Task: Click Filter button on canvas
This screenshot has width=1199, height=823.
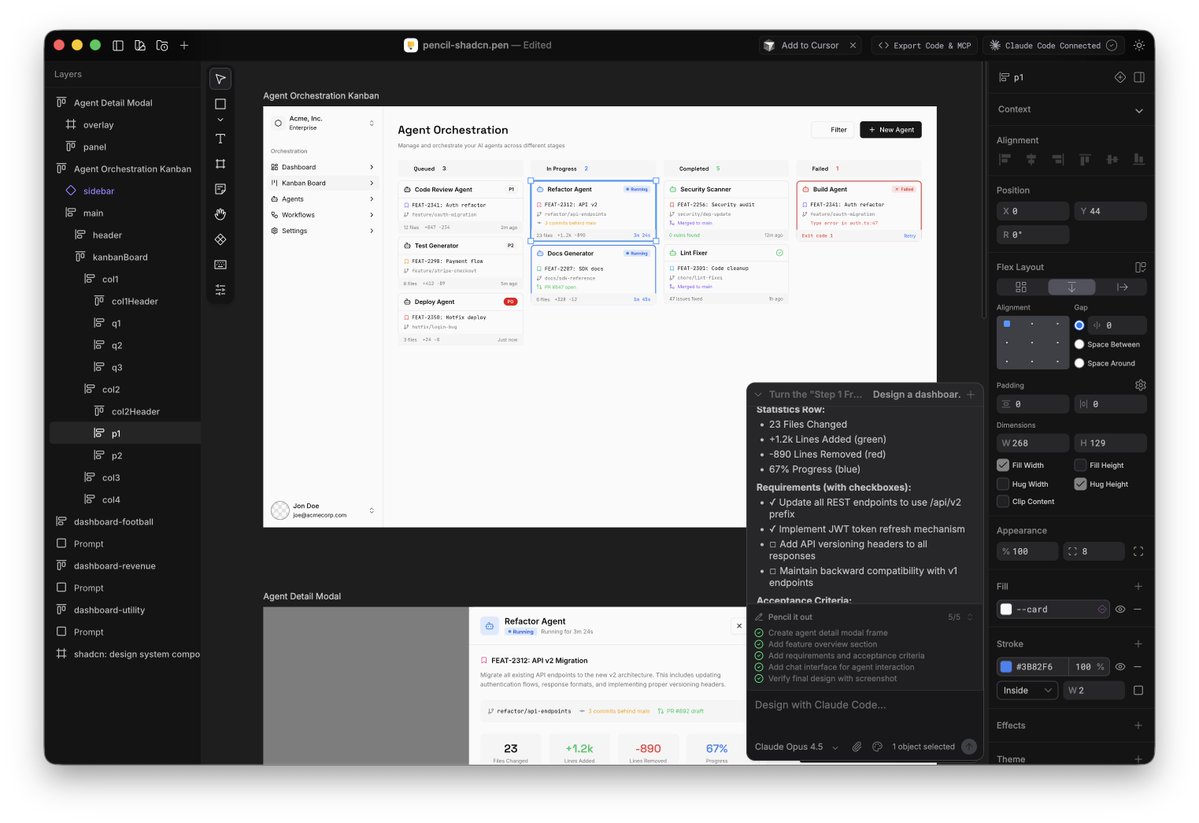Action: click(x=833, y=129)
